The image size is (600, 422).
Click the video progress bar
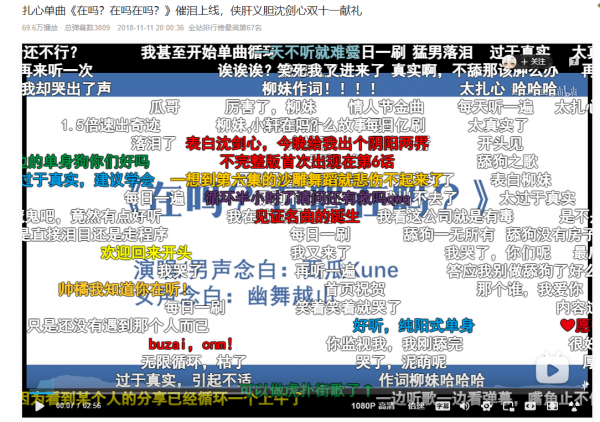pyautogui.click(x=306, y=394)
